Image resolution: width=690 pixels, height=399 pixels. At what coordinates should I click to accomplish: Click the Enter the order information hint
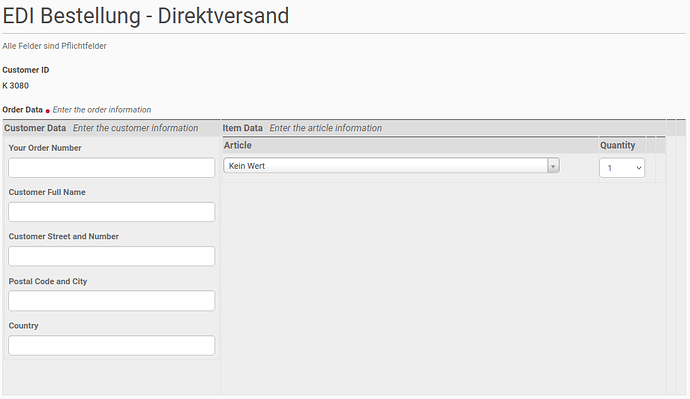(x=102, y=110)
